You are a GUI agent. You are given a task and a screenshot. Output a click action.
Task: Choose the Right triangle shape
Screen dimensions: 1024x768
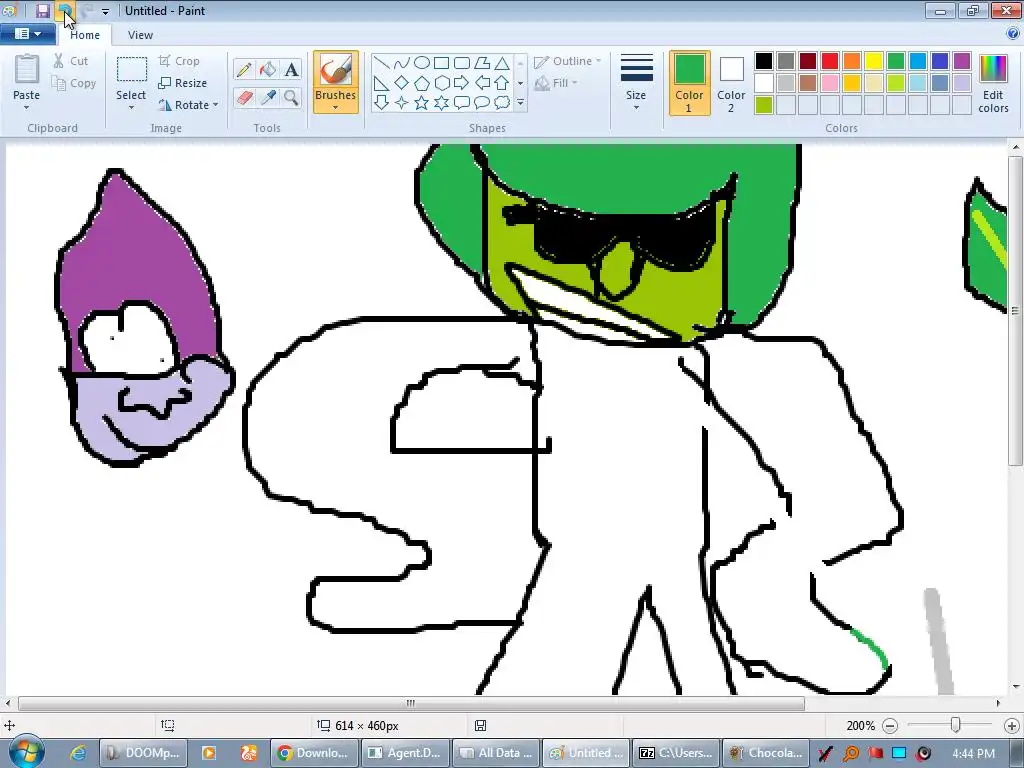382,83
